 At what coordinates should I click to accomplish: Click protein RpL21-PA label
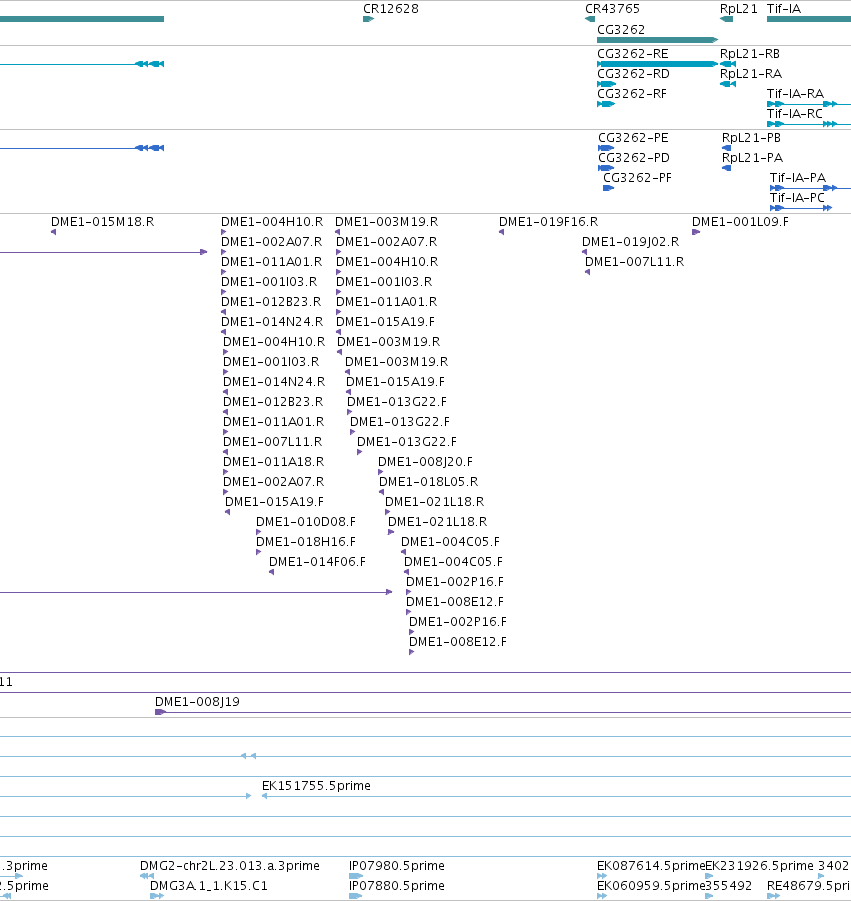point(752,157)
